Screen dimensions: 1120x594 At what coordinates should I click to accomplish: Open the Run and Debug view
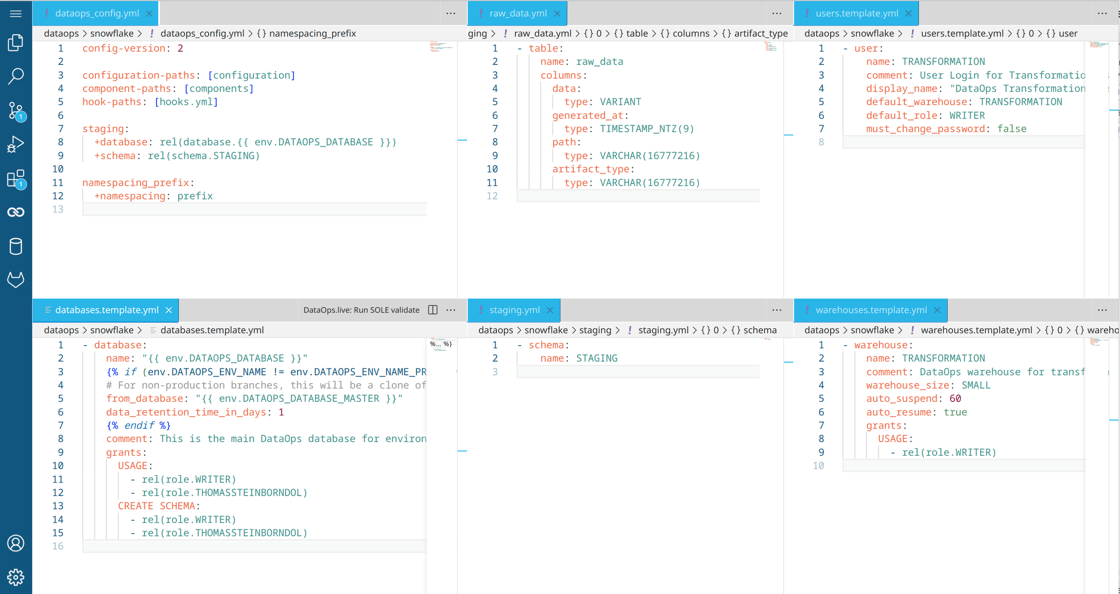tap(16, 145)
